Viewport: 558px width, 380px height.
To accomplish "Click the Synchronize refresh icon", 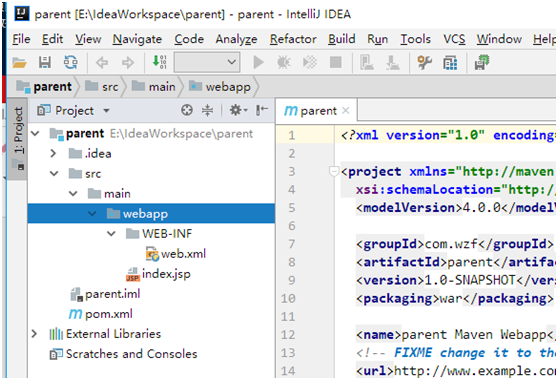I will click(x=70, y=63).
